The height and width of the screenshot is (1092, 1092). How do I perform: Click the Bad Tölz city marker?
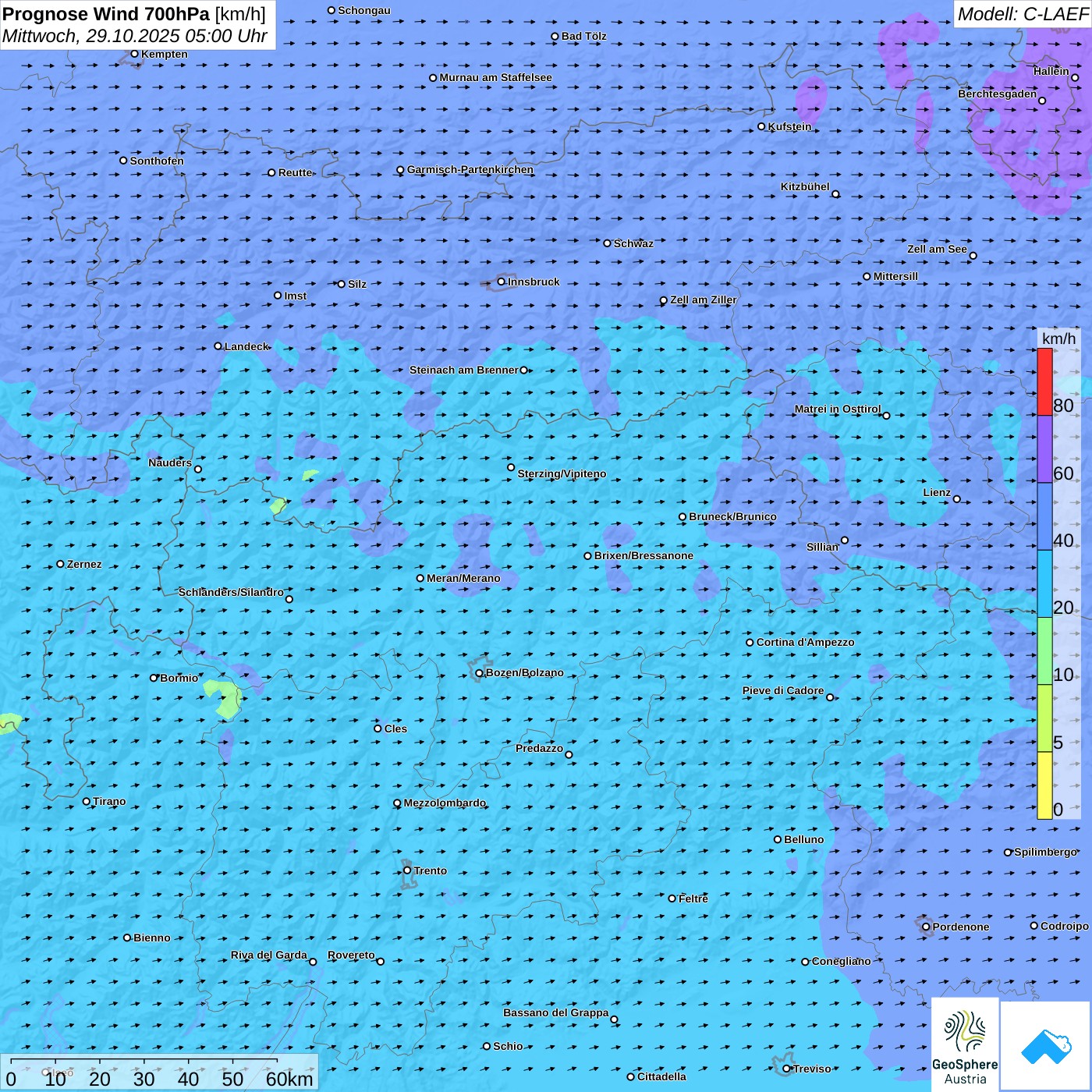click(555, 37)
